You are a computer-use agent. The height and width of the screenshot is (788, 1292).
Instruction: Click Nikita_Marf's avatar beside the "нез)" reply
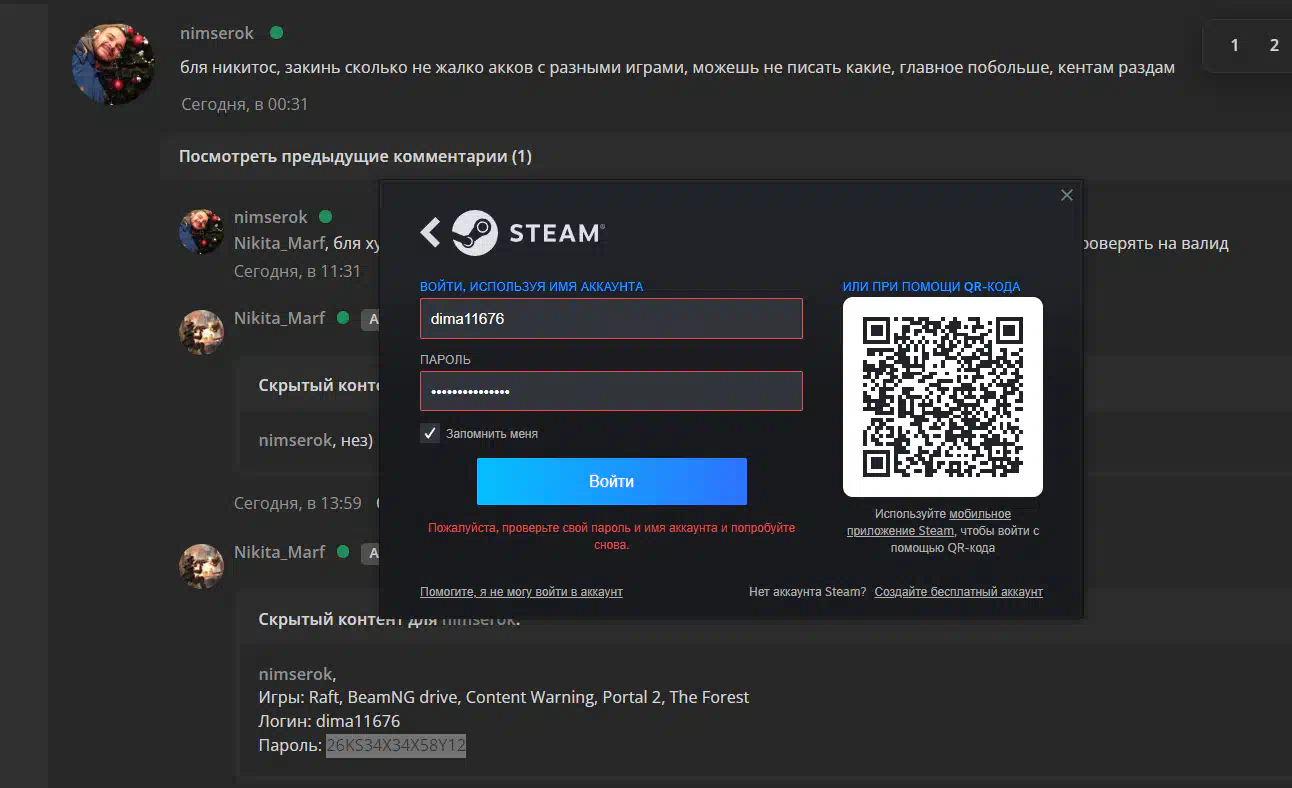(201, 332)
